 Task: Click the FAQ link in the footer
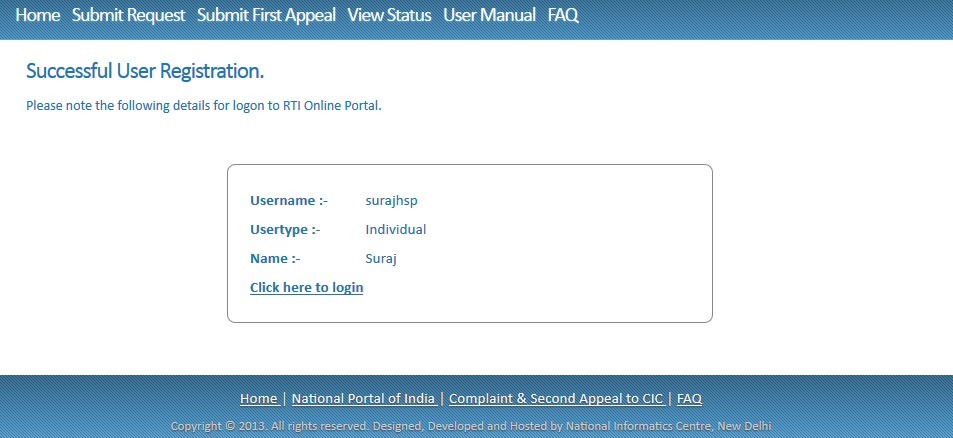[689, 399]
